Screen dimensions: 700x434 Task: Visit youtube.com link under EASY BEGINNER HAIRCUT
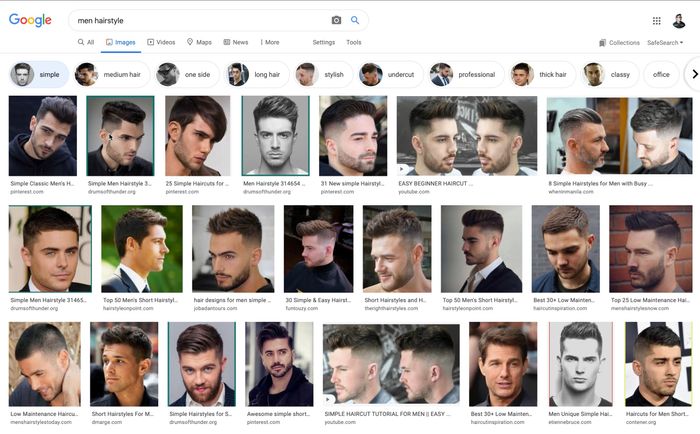pos(414,192)
